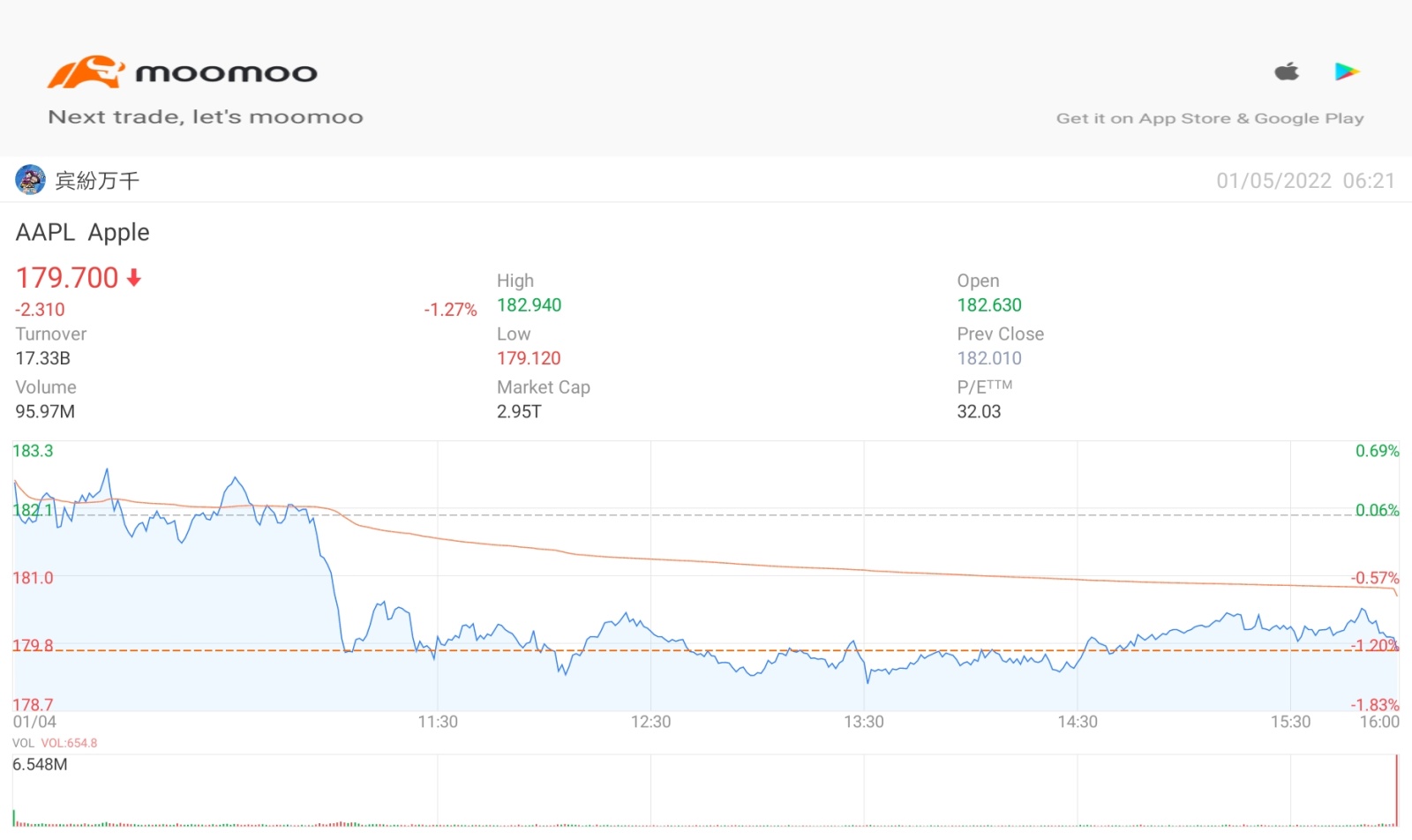Click the 11:30 time axis marker
The image size is (1412, 840).
point(438,722)
